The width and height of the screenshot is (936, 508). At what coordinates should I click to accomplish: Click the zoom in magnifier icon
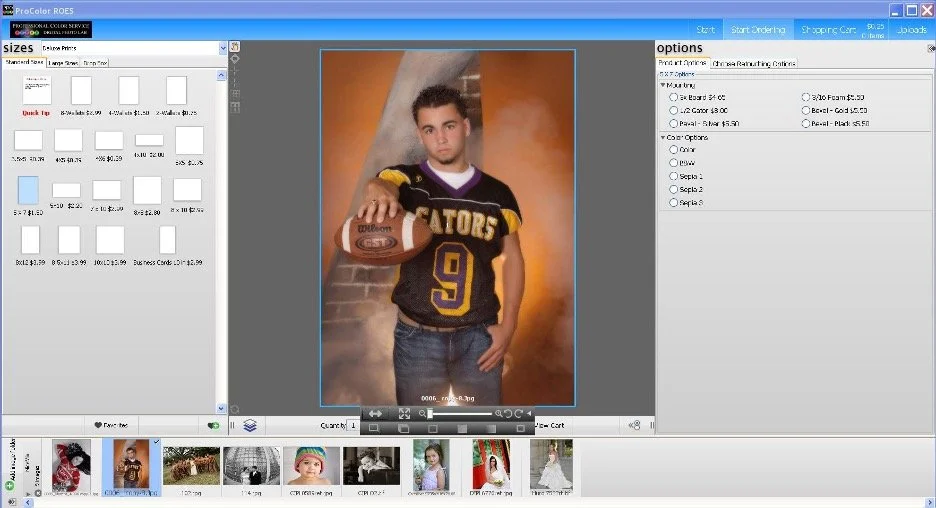pos(498,413)
